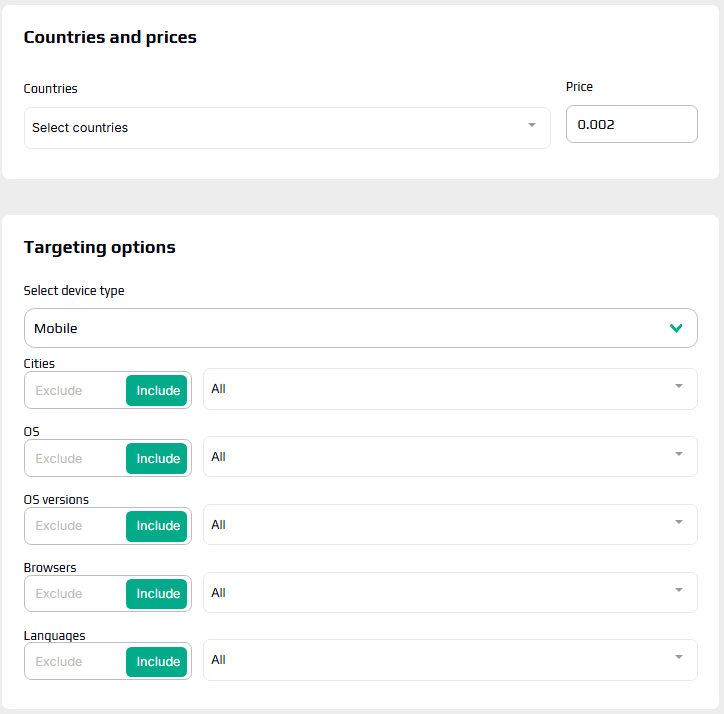Click the OS versions dropdown arrow

[x=679, y=522]
